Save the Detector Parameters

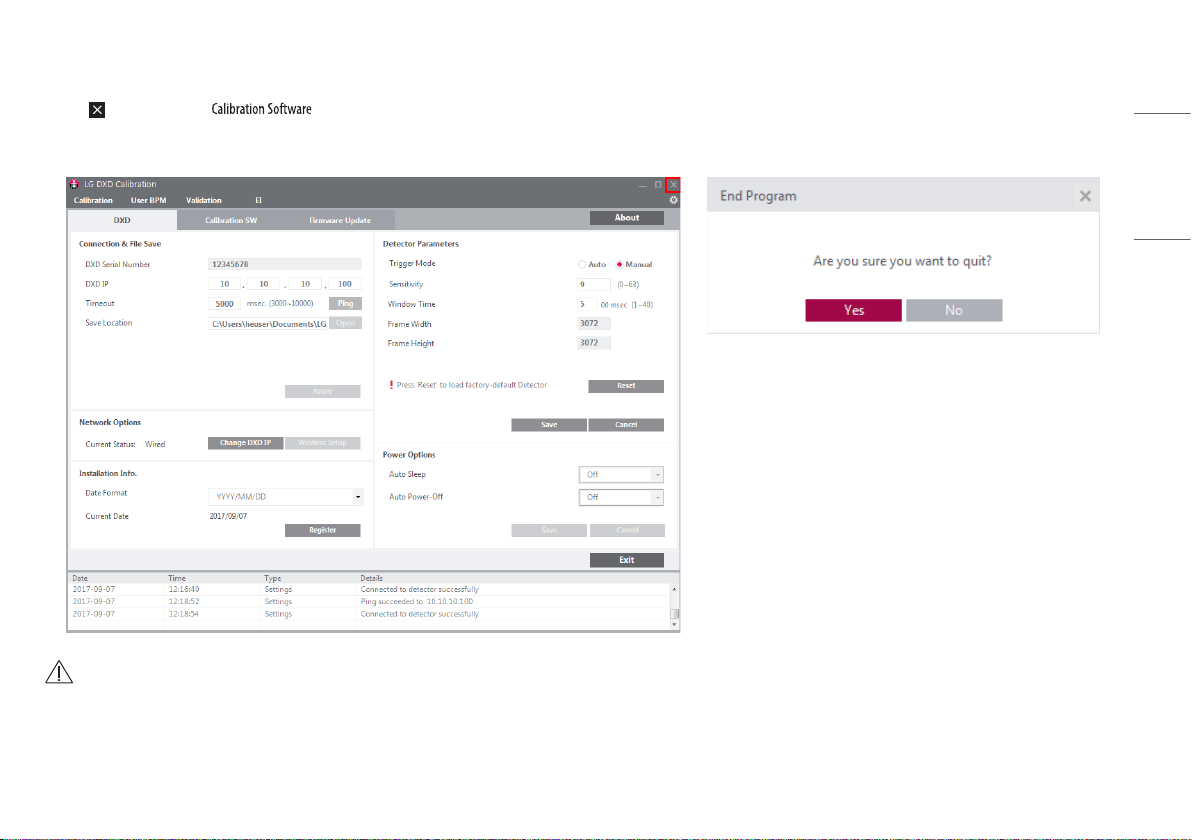point(549,425)
